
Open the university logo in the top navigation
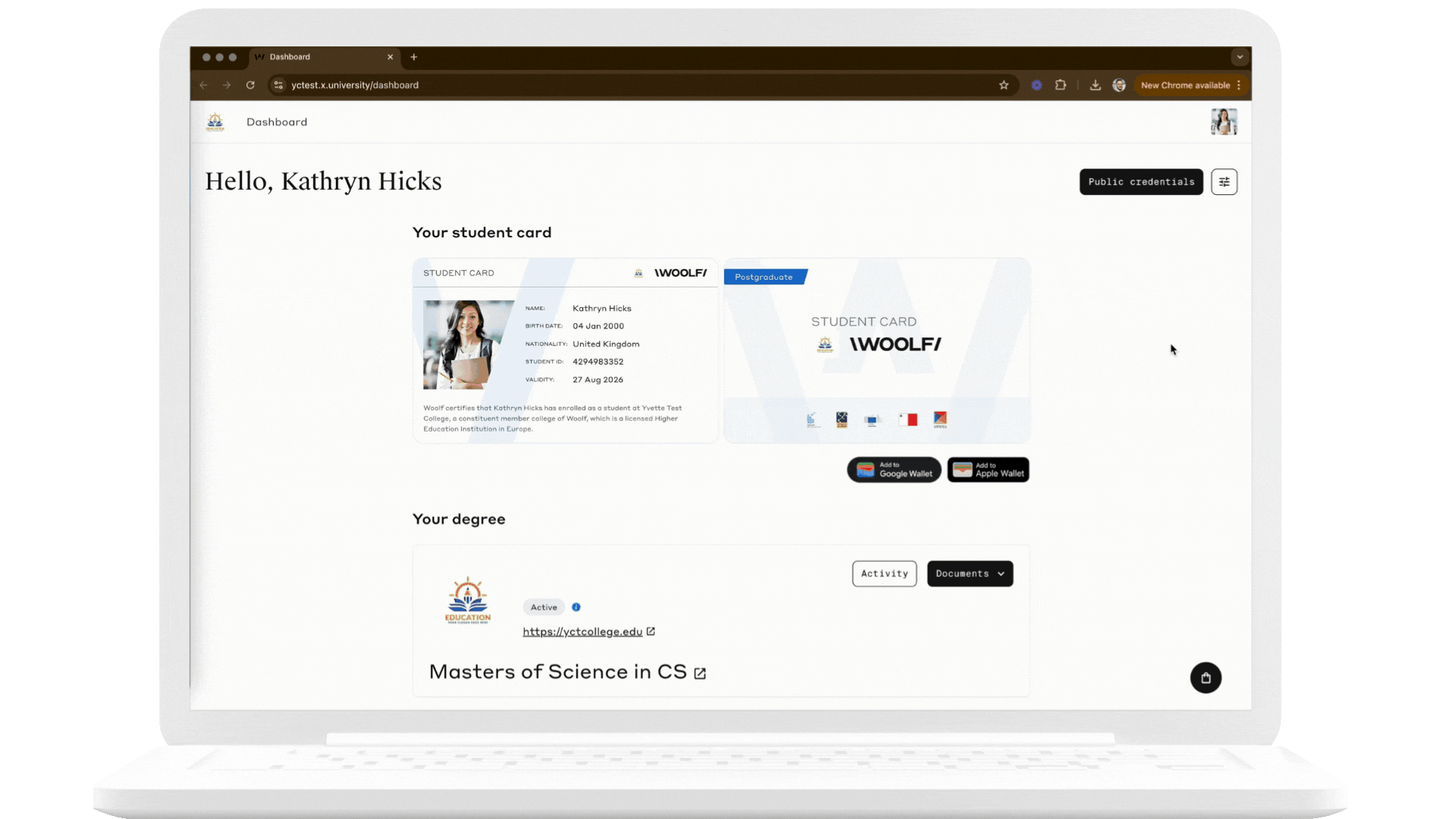click(215, 121)
